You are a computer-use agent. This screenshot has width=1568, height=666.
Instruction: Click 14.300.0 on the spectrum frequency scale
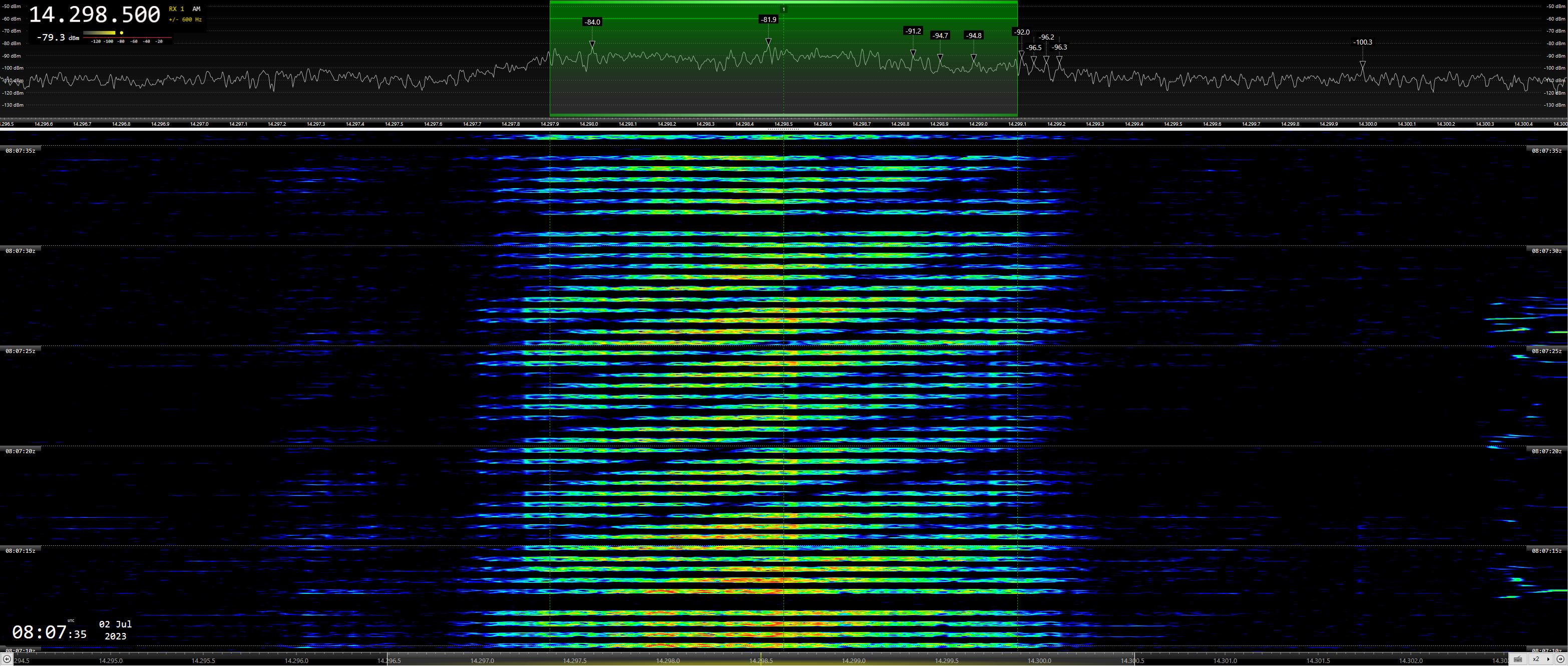(1367, 124)
